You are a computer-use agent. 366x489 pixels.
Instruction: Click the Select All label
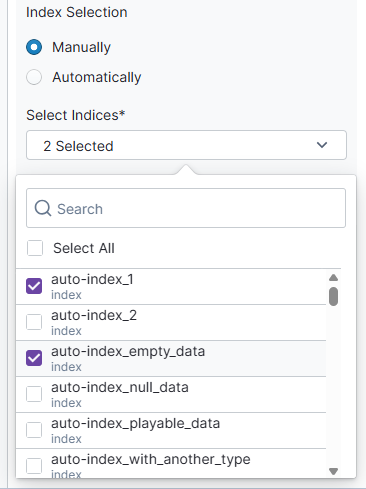pos(84,248)
